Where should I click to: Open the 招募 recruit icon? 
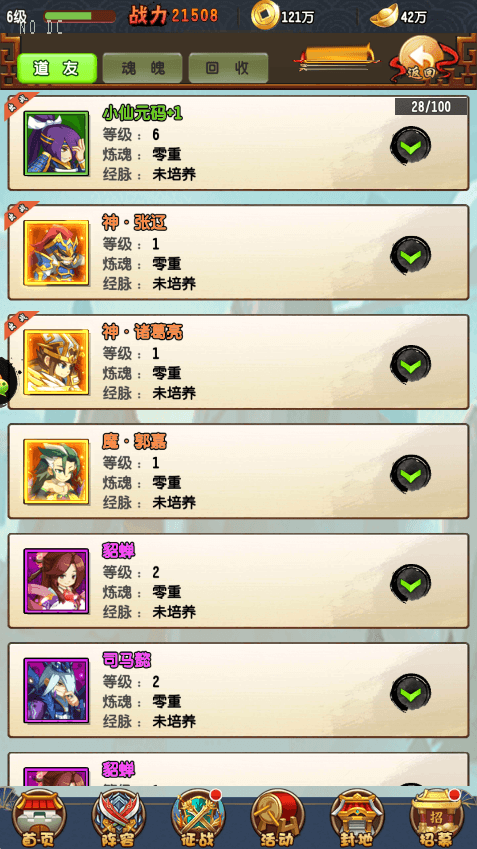(437, 818)
